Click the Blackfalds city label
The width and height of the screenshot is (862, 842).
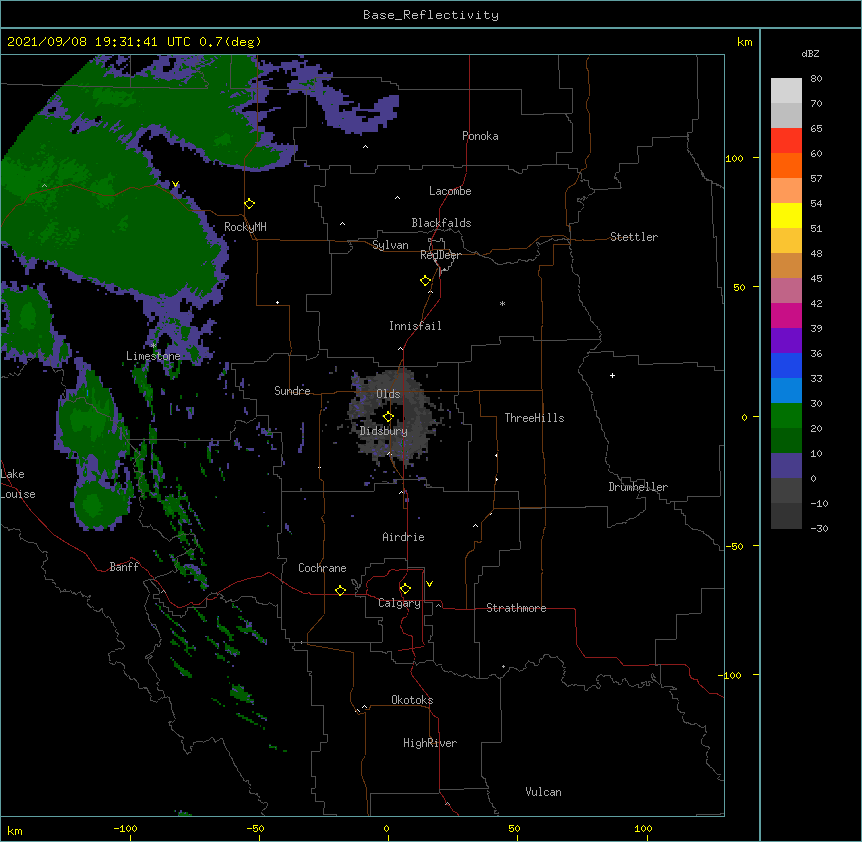pyautogui.click(x=441, y=223)
